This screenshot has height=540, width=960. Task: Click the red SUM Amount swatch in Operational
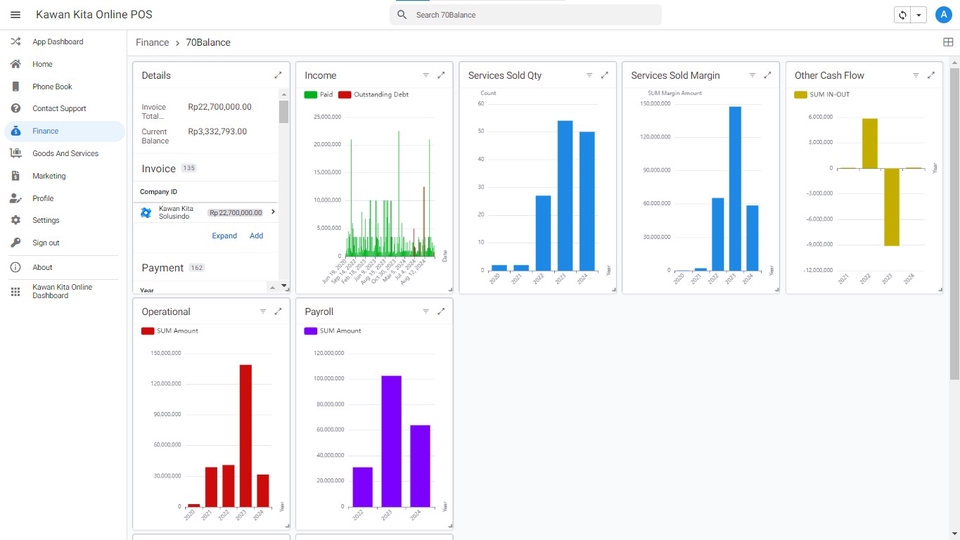[148, 331]
